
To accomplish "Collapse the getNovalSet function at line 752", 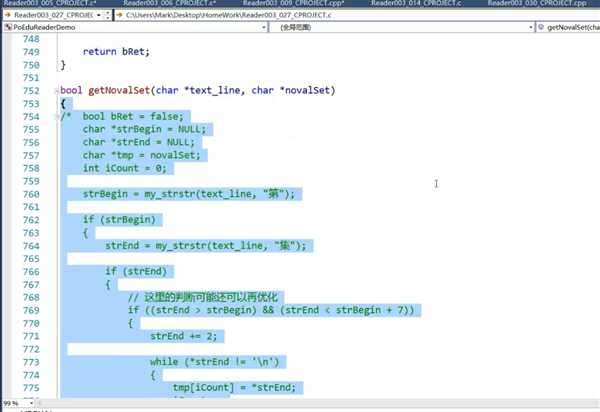I will (x=57, y=91).
